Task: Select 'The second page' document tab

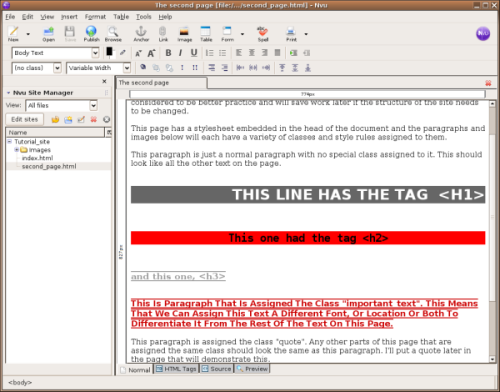Action: (x=162, y=83)
